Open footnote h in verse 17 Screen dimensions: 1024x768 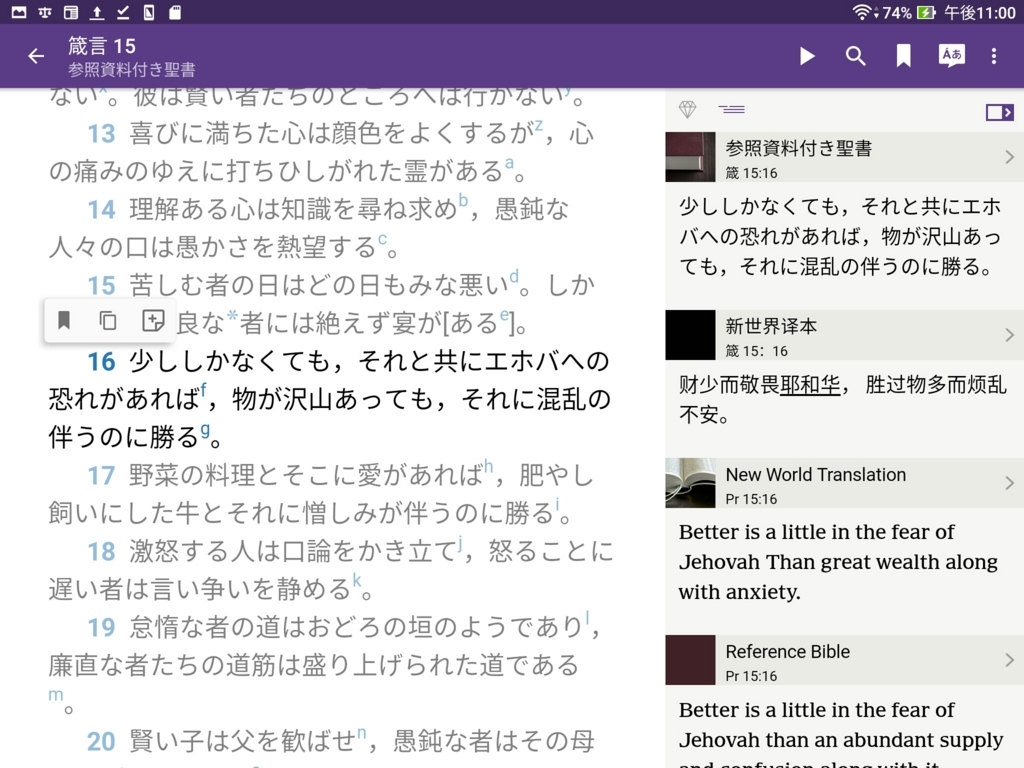488,466
